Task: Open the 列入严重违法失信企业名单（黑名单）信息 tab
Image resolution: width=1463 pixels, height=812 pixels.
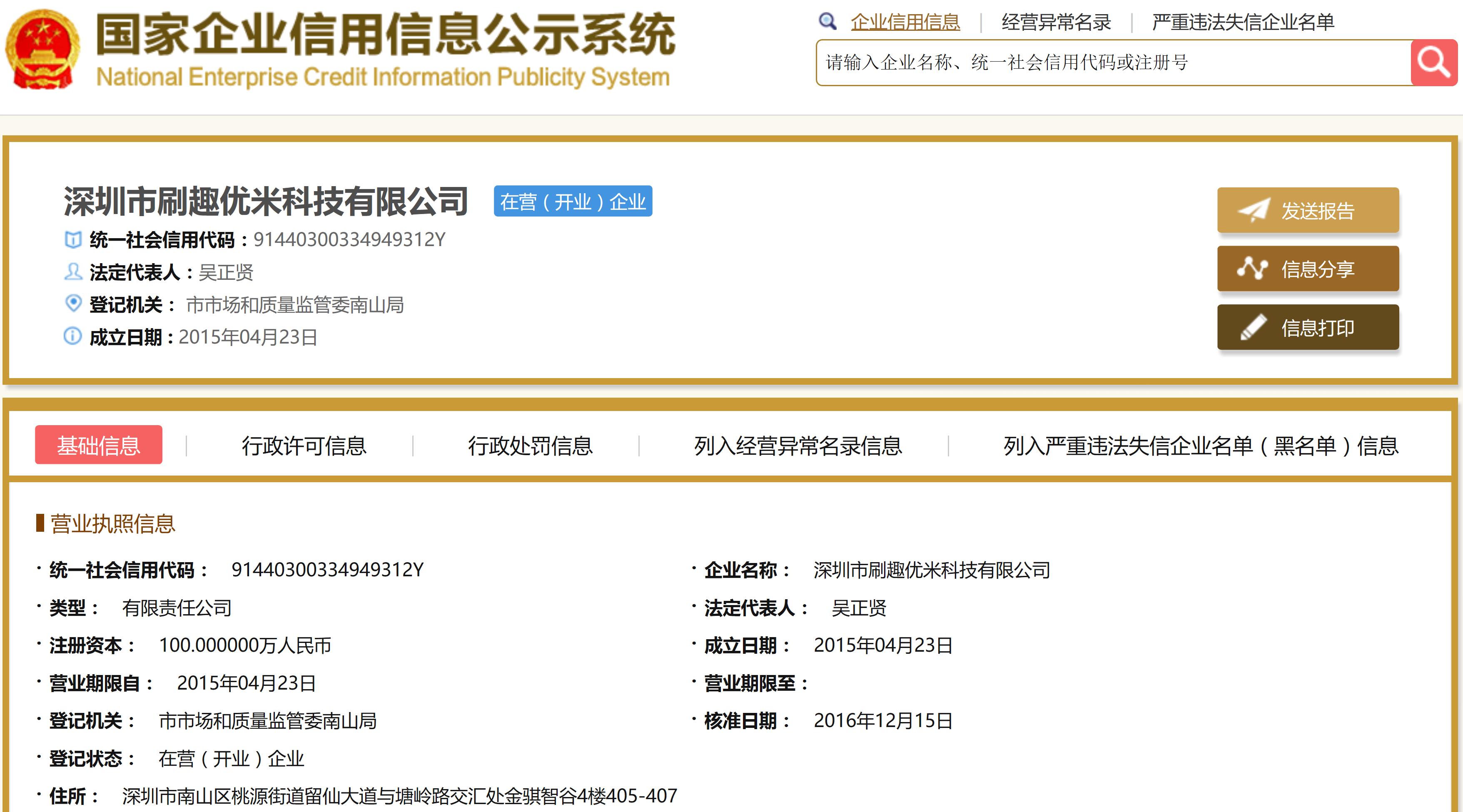Action: [x=1201, y=446]
